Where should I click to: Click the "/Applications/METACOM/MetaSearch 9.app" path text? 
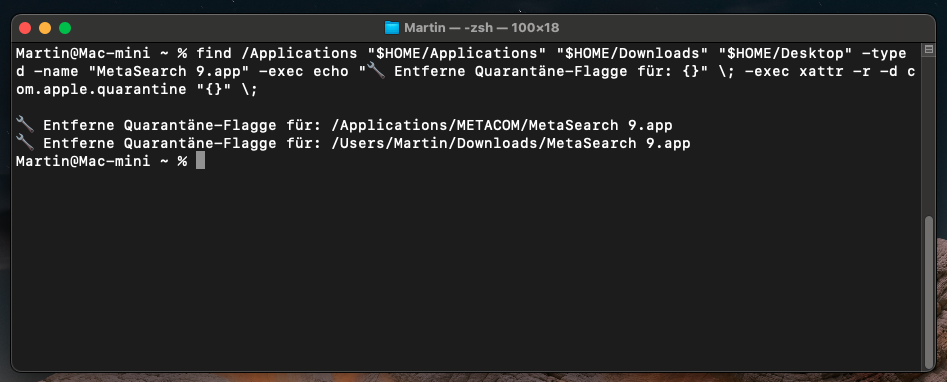(x=502, y=126)
